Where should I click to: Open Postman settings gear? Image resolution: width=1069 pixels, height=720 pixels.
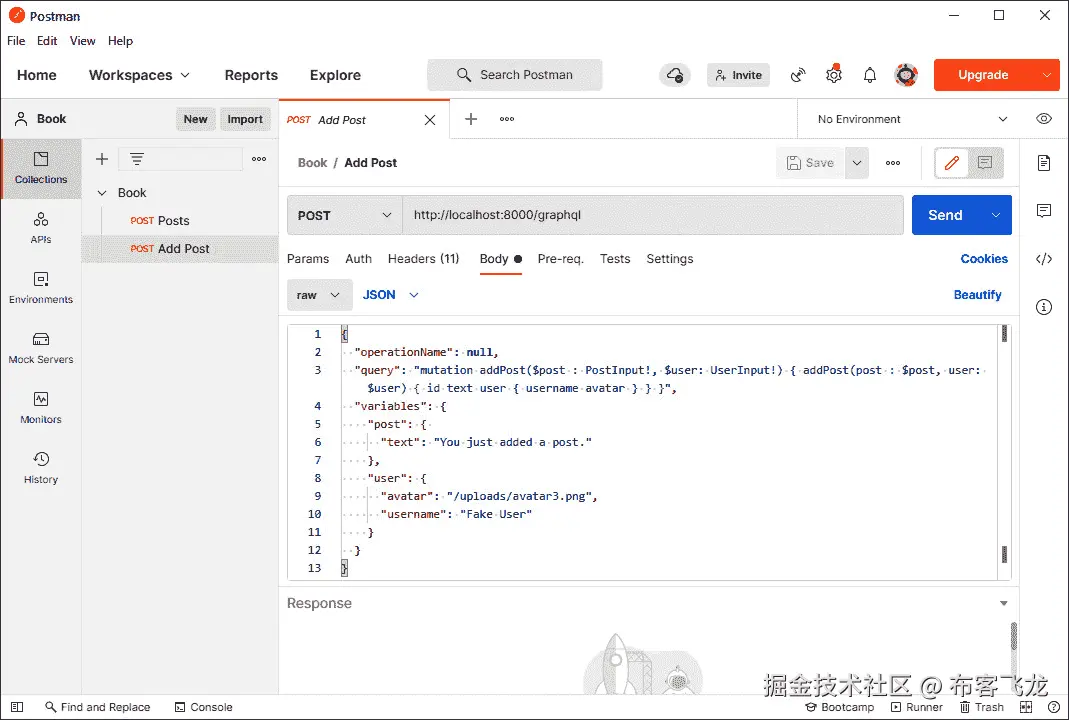click(x=834, y=75)
